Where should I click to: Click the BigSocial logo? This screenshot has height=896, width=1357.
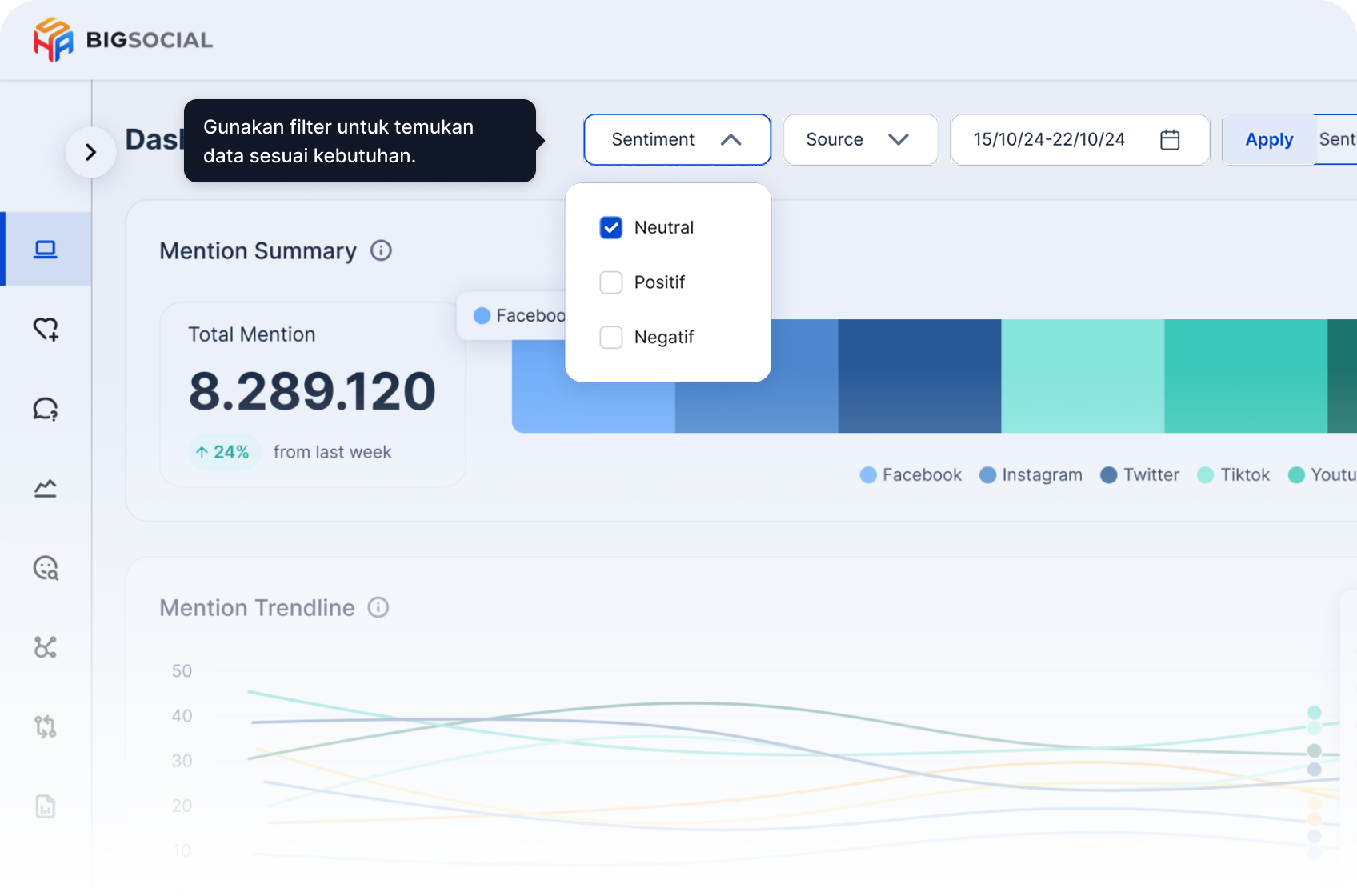[x=123, y=40]
